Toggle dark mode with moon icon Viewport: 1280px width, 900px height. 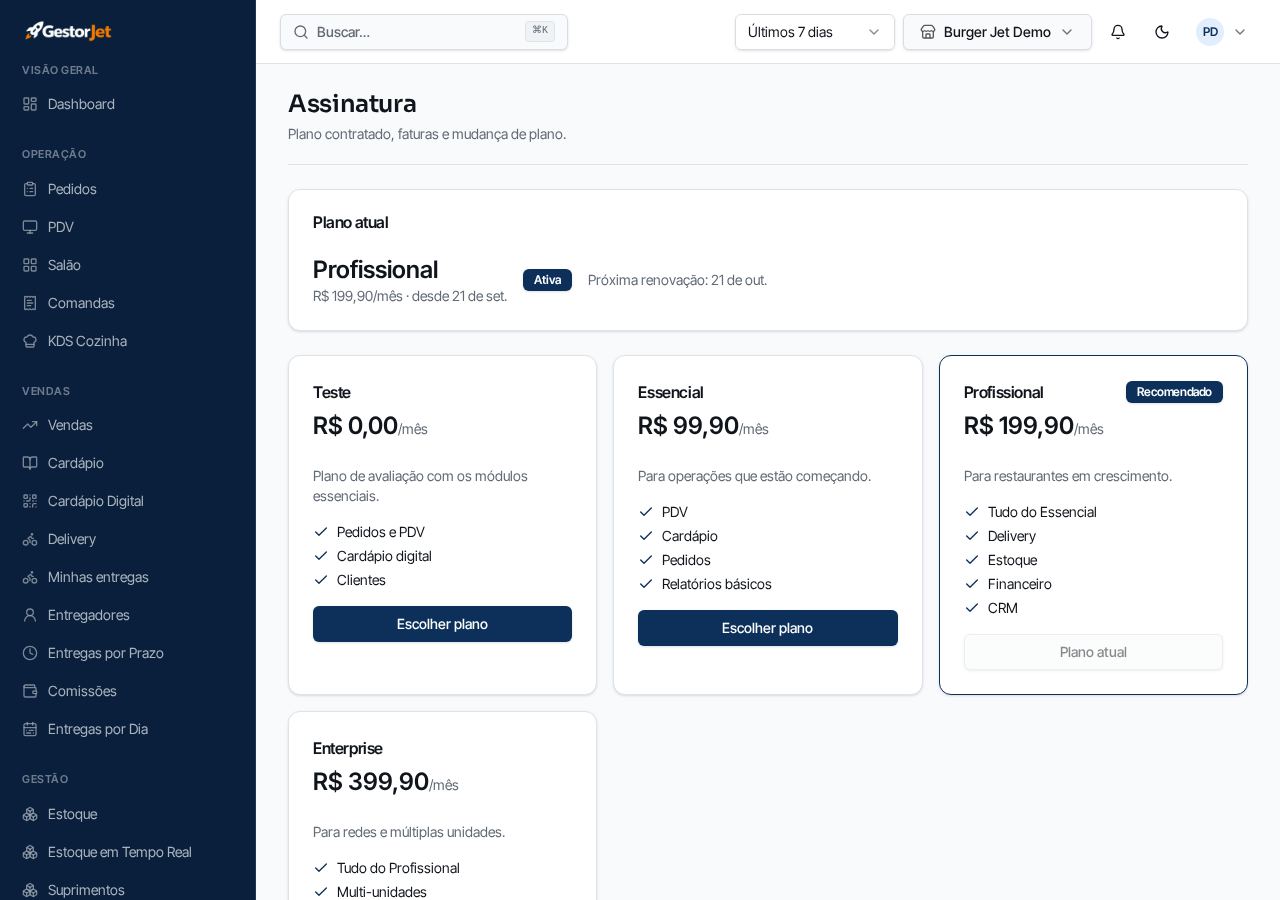(1162, 32)
